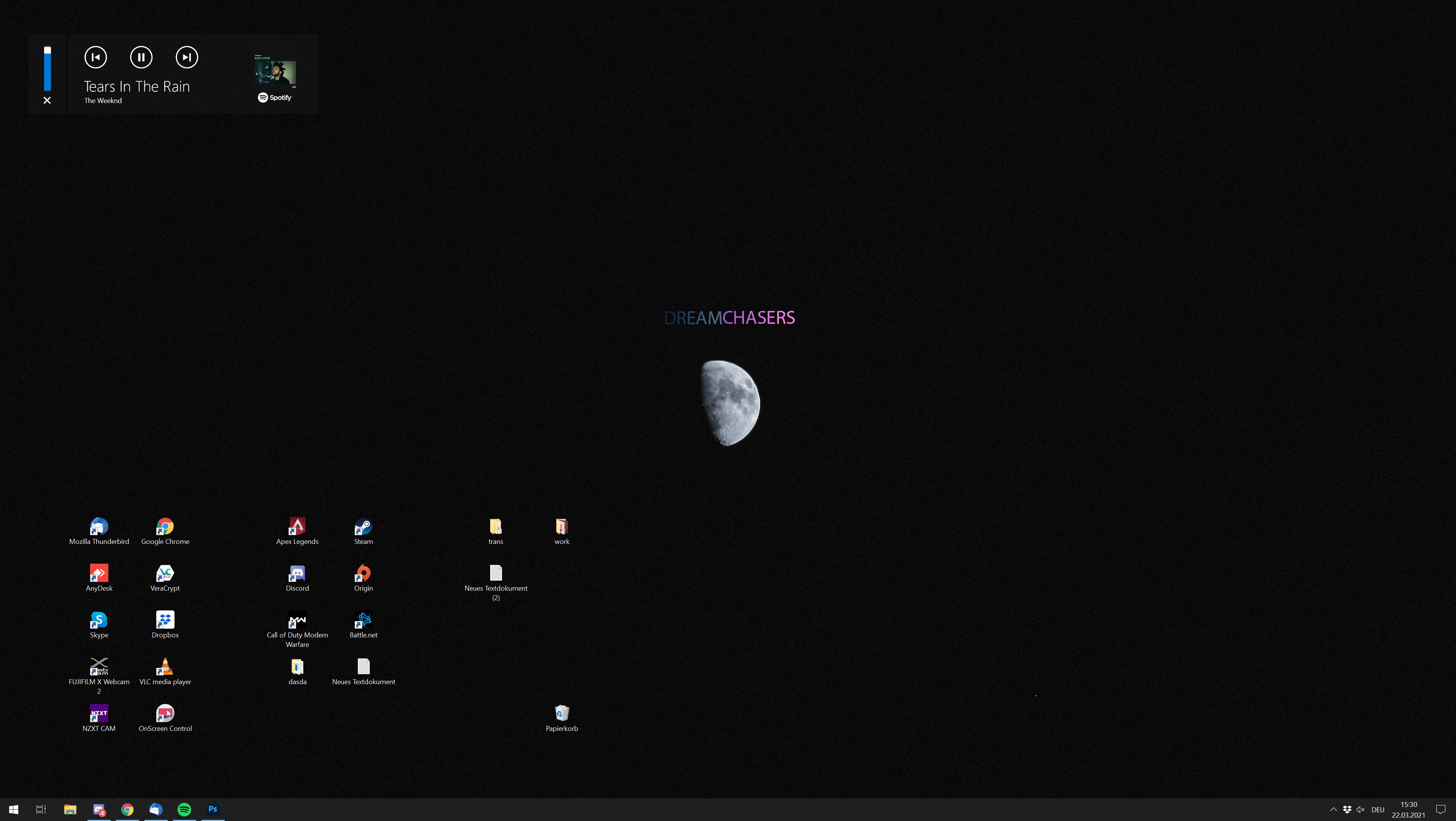Open Photoshop from the taskbar
The height and width of the screenshot is (821, 1456).
coord(213,809)
